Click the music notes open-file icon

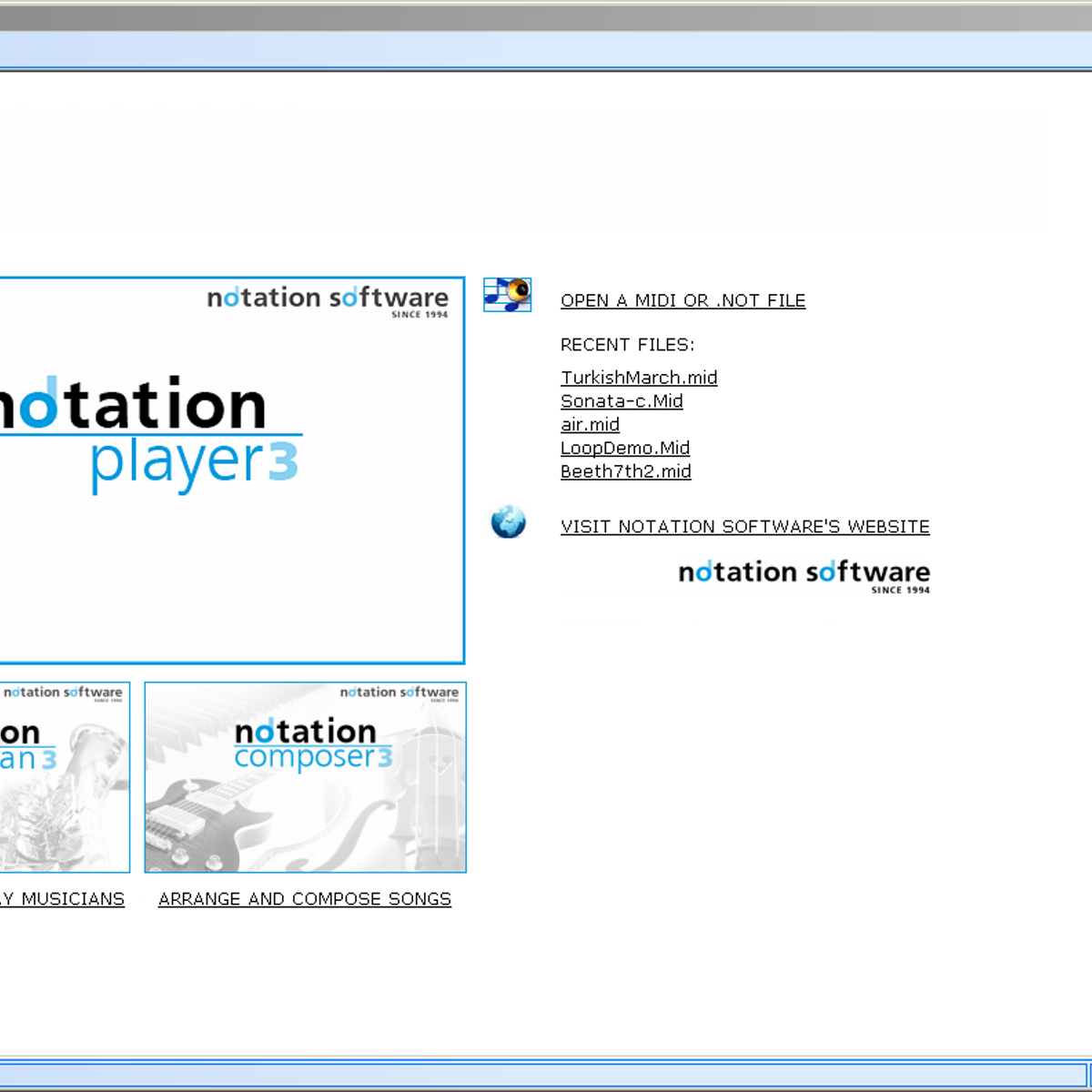tap(507, 295)
